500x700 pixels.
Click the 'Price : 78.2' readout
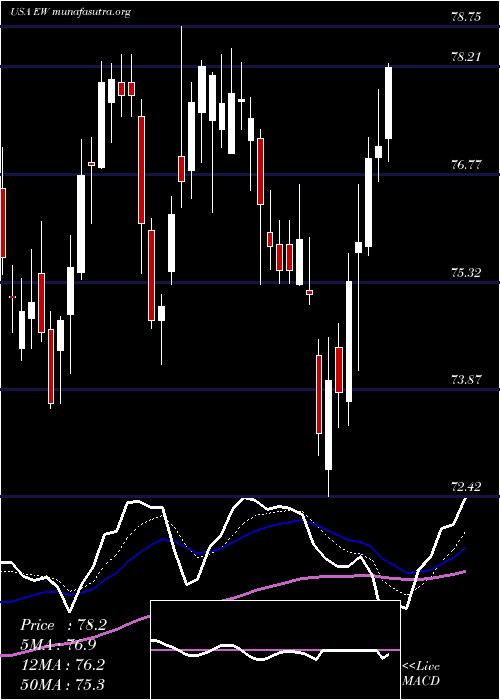pos(63,625)
